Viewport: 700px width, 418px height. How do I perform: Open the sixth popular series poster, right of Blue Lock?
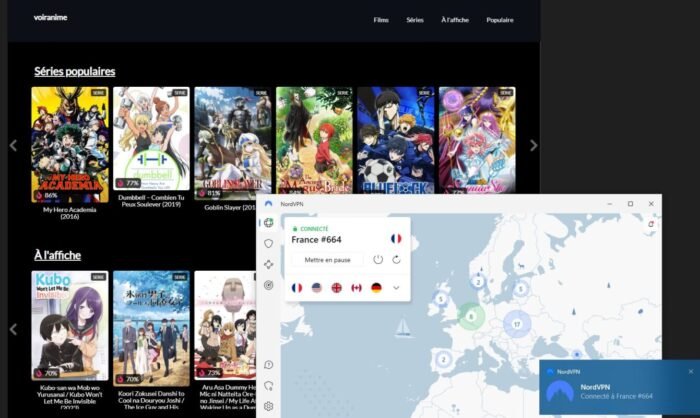(x=477, y=140)
